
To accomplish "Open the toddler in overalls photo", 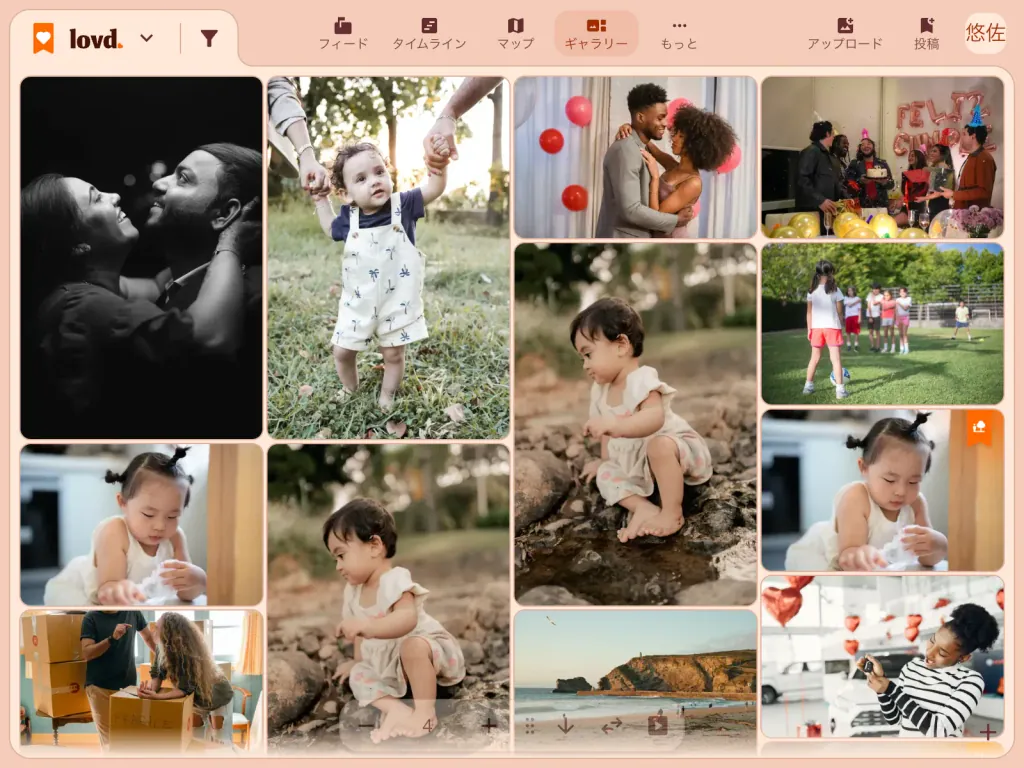I will point(389,258).
